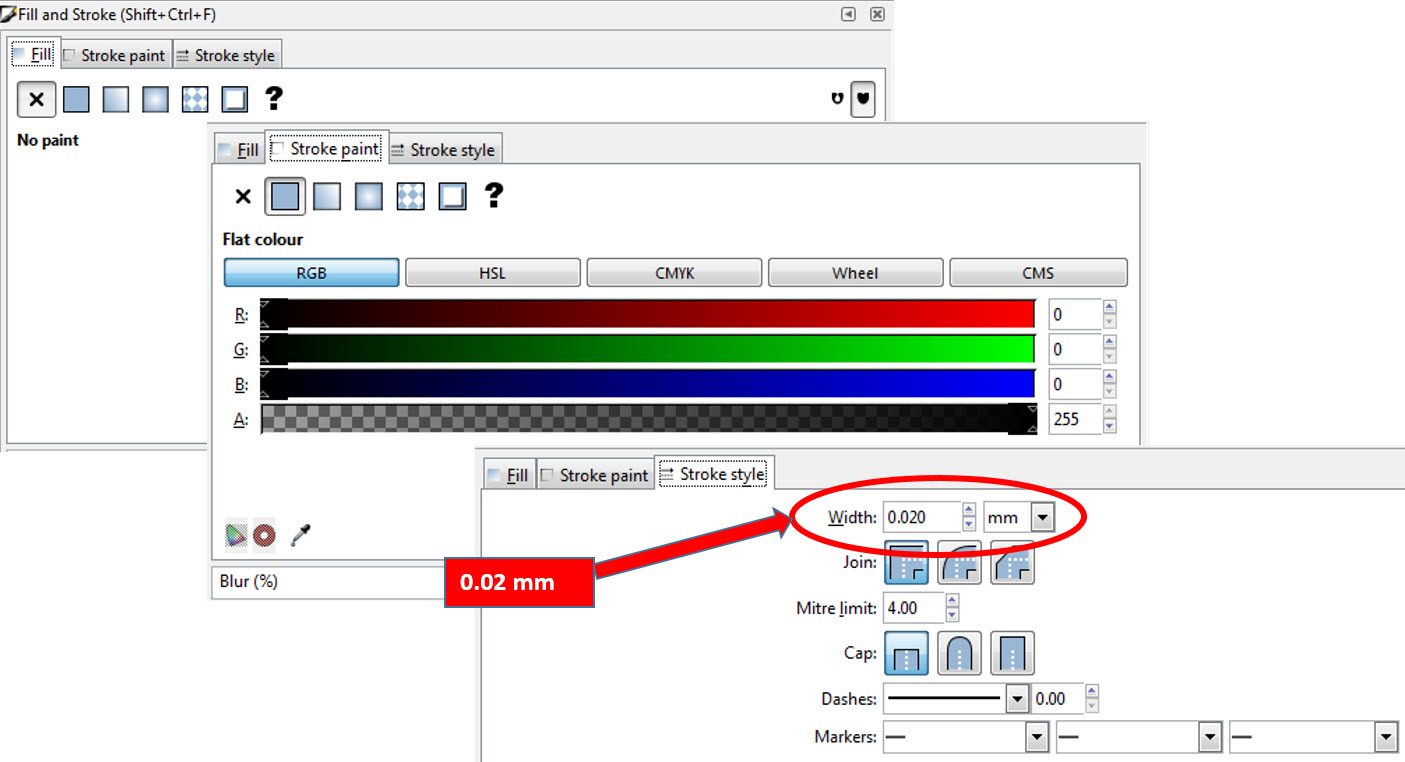Switch to CMYK colour mode

(x=674, y=273)
